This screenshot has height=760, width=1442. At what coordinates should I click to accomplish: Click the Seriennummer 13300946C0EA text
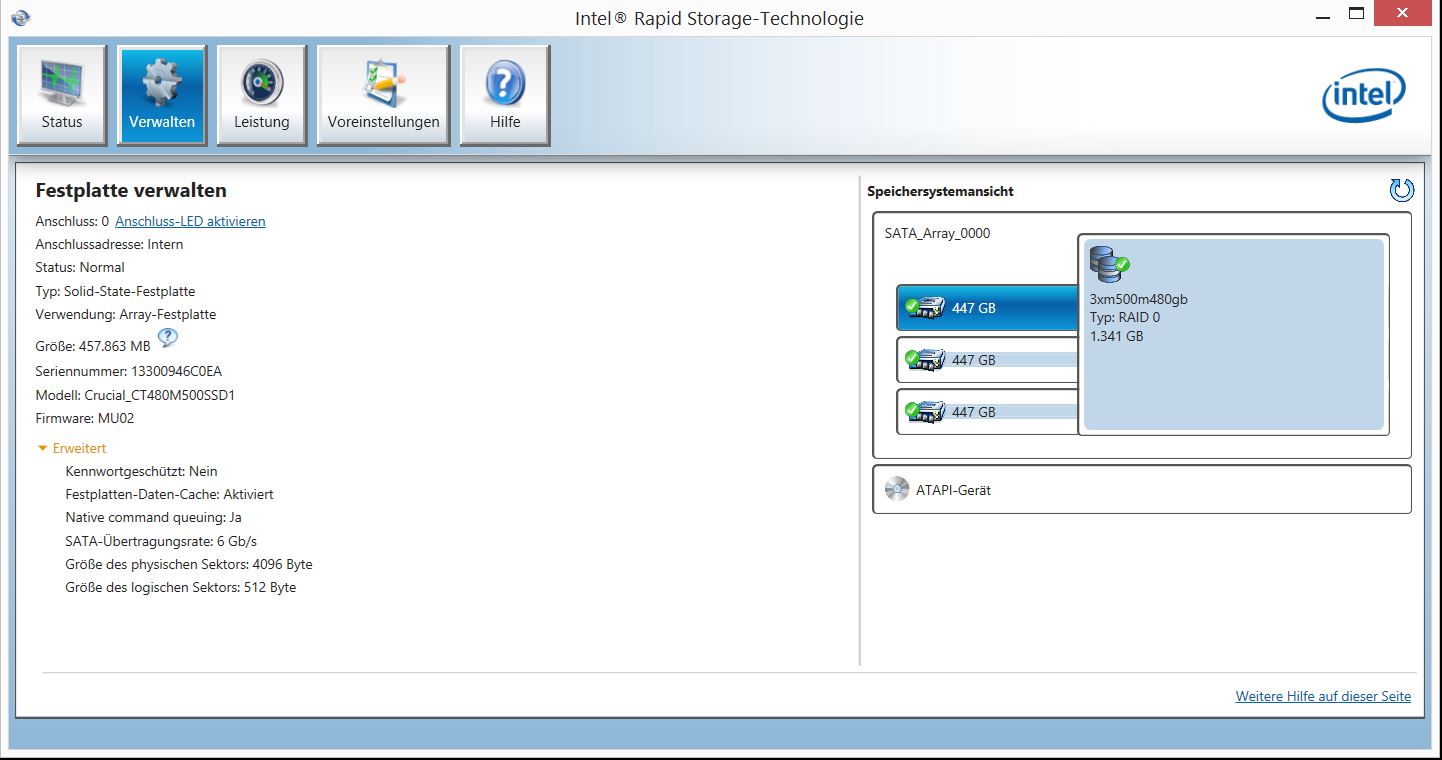(129, 371)
